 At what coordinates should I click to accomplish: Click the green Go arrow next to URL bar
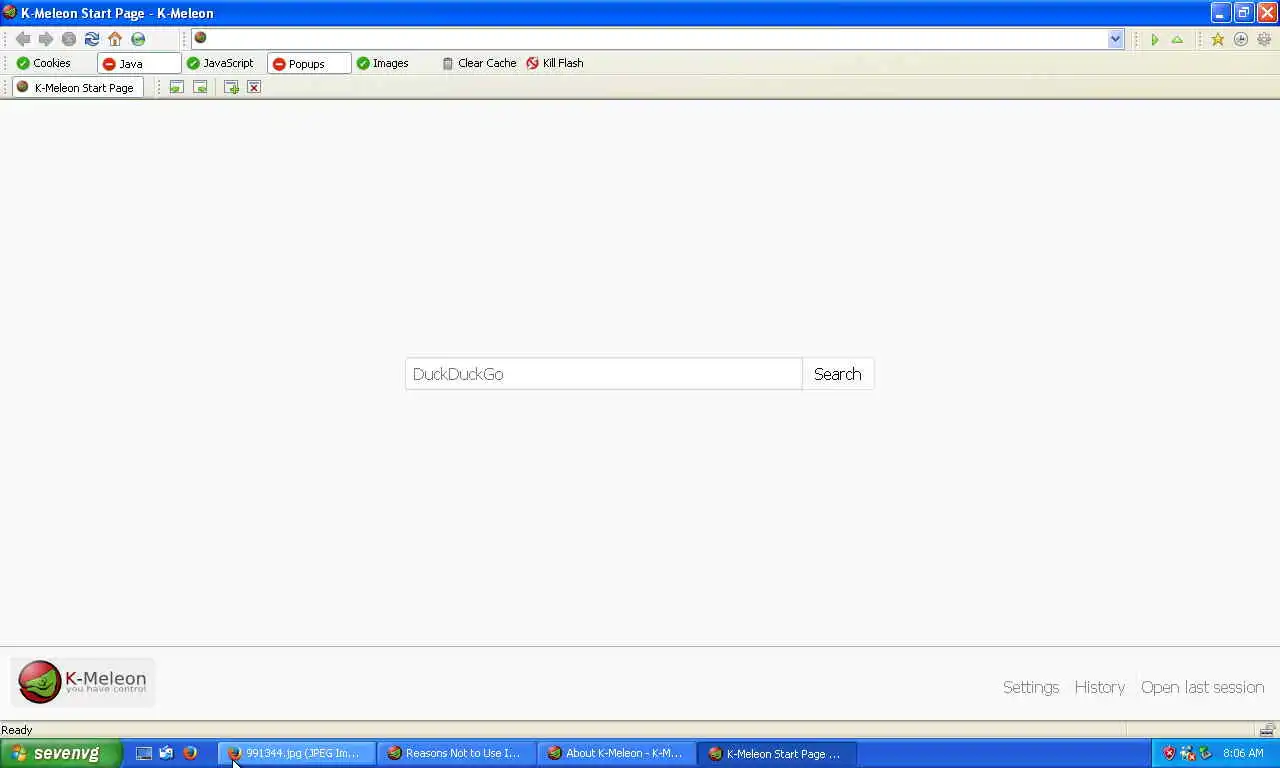1155,39
